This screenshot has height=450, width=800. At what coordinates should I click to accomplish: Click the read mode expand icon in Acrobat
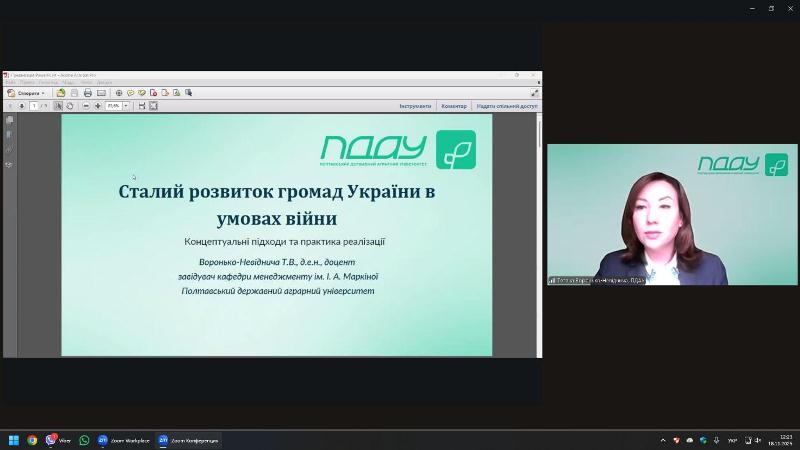click(534, 93)
